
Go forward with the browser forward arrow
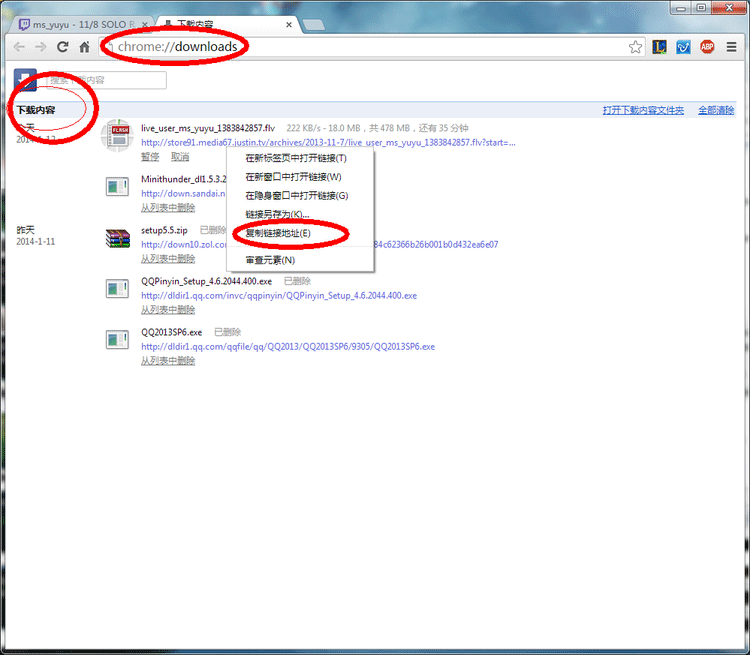tap(41, 47)
